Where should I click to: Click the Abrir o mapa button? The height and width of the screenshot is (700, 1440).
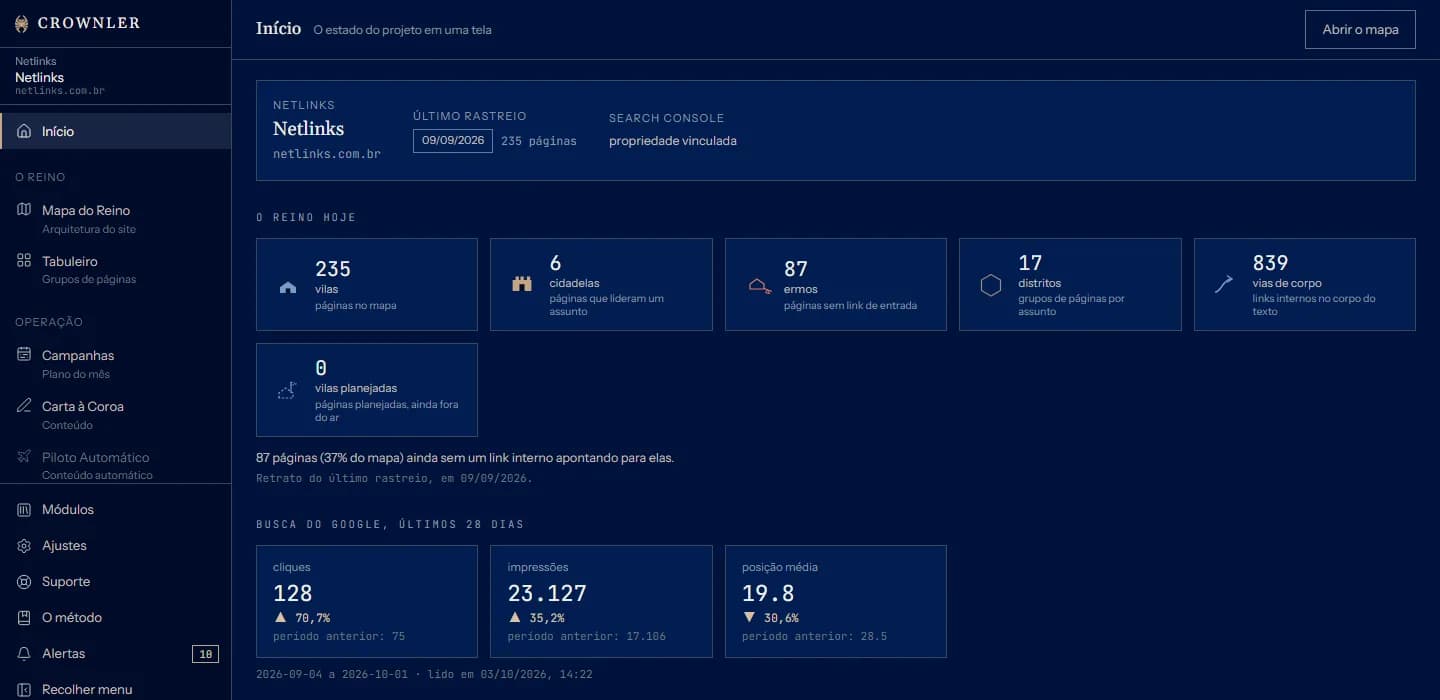click(x=1360, y=29)
